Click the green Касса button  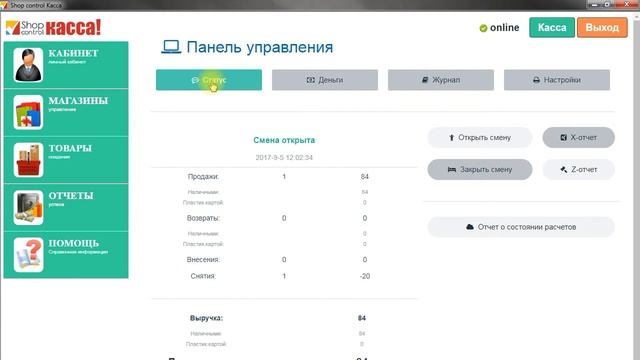click(x=552, y=27)
